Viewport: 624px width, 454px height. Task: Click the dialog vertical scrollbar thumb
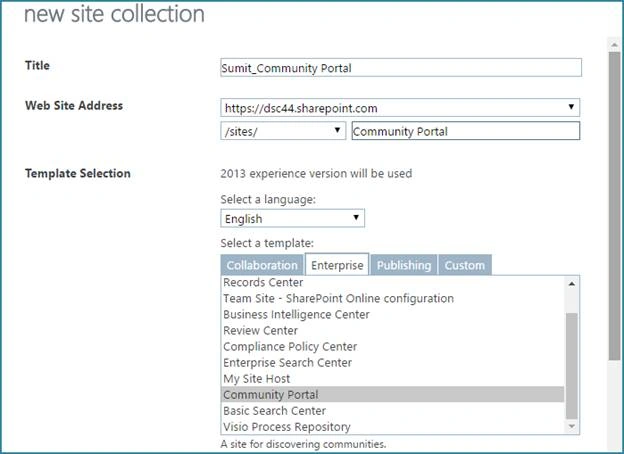(x=614, y=206)
